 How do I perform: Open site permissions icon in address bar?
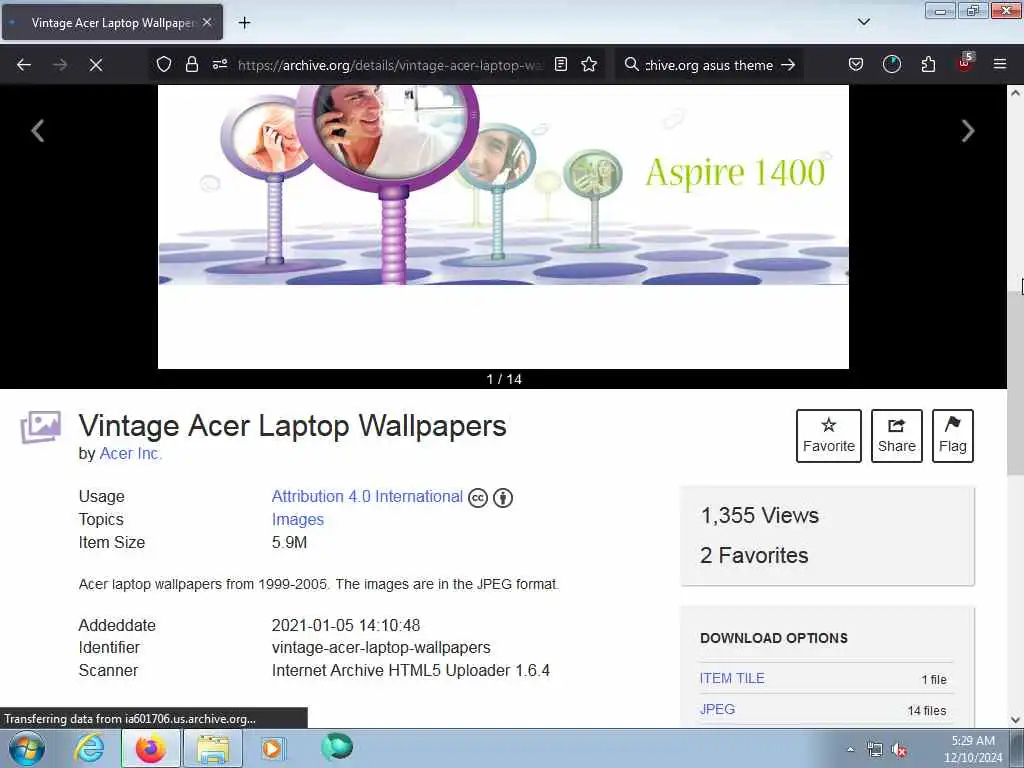[219, 64]
